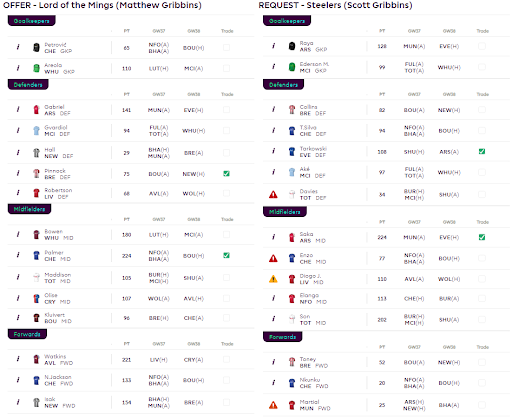Select Midfielders header in offer team
The height and width of the screenshot is (419, 512).
coord(29,209)
